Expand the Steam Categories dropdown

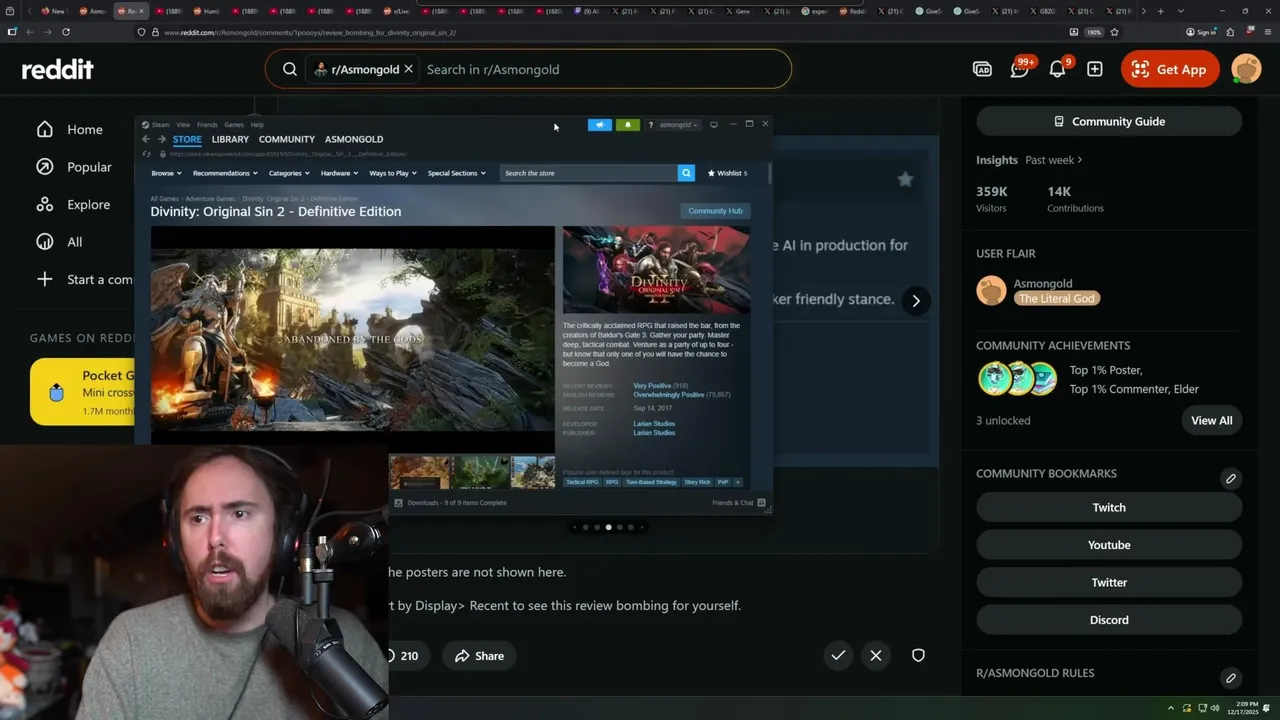289,173
